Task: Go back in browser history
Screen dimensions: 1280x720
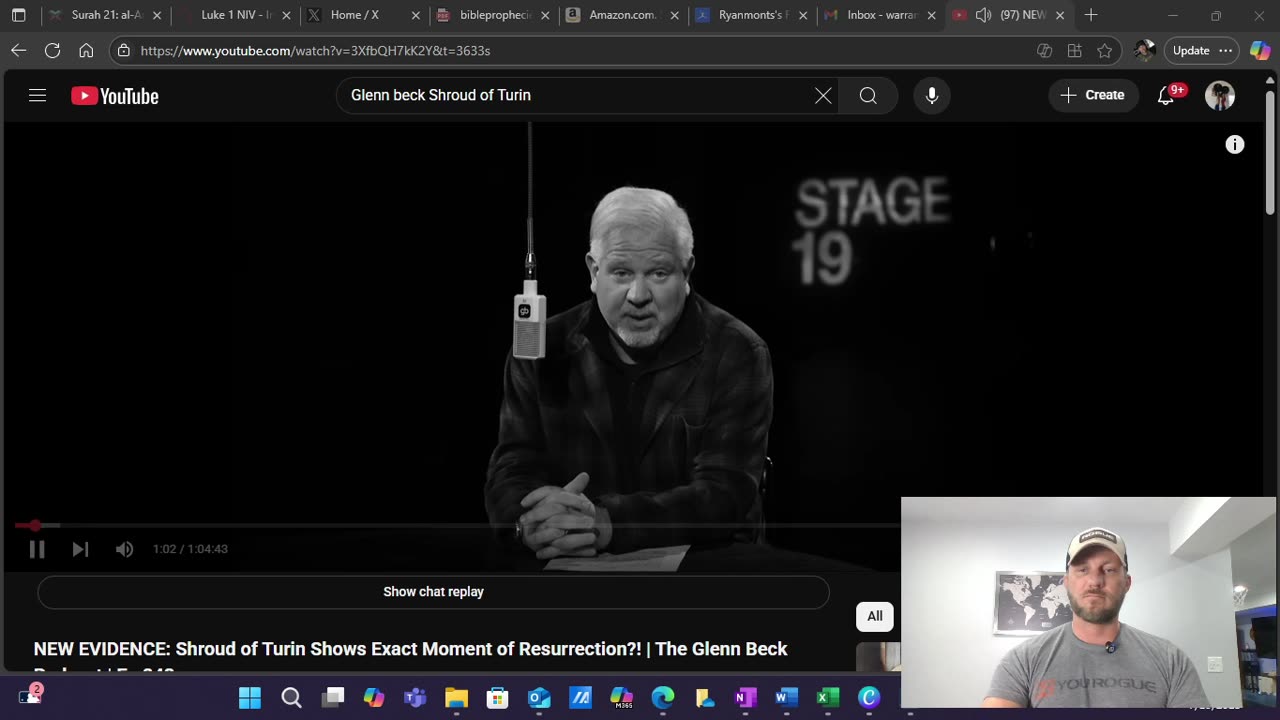Action: click(x=19, y=50)
